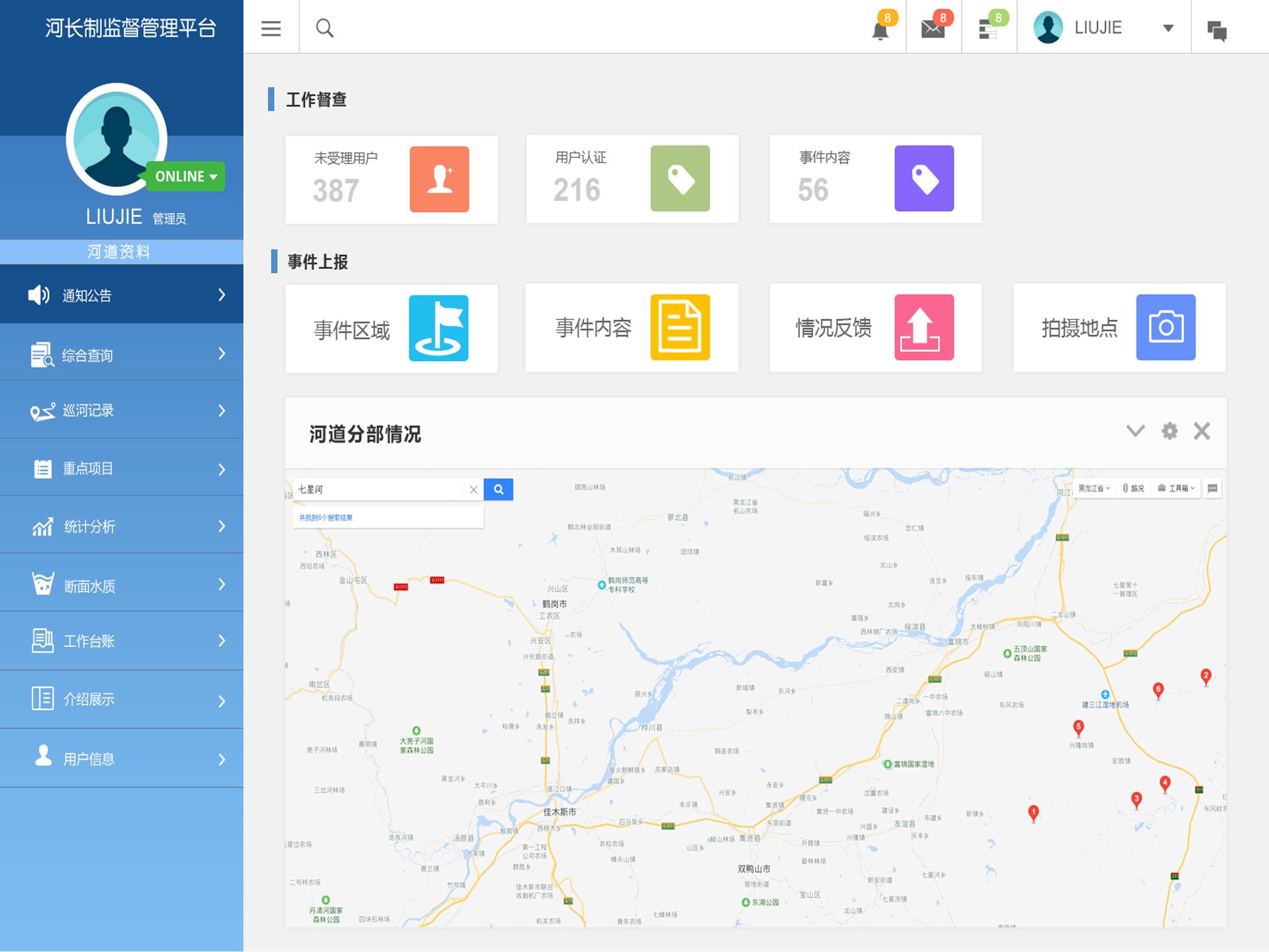1269x952 pixels.
Task: Click the 七星河 map search field
Action: [379, 490]
